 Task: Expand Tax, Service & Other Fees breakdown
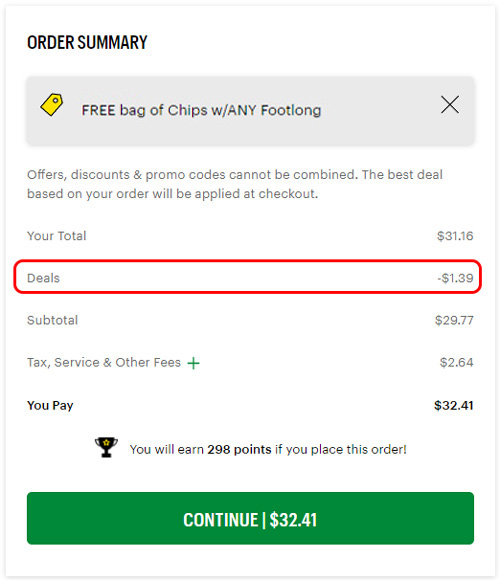click(193, 363)
